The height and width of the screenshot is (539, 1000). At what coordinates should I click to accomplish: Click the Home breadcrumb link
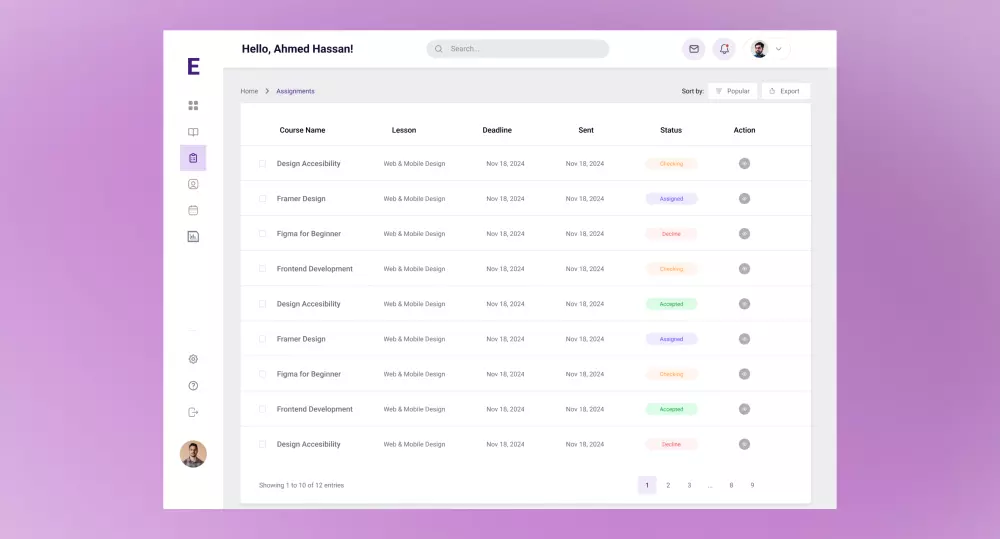(x=249, y=91)
